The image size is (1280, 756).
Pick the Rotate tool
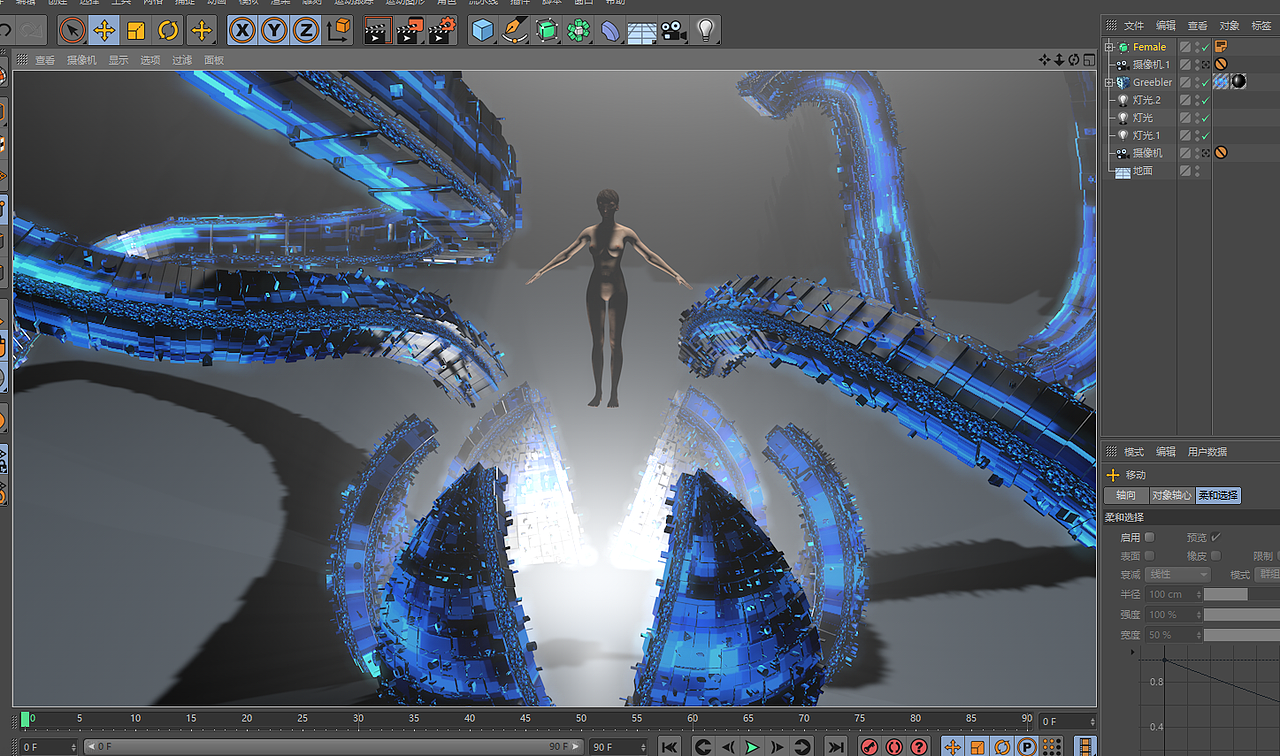coord(168,30)
